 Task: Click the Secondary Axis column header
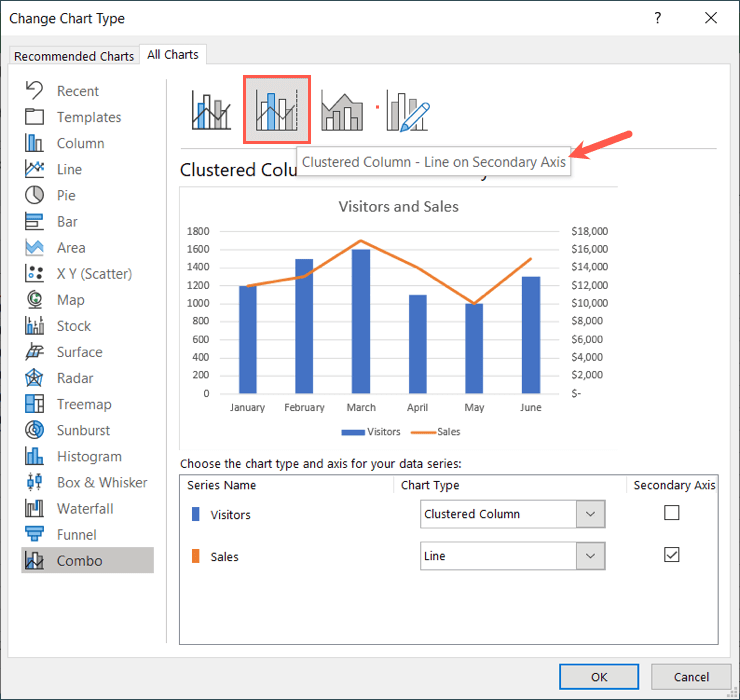674,485
